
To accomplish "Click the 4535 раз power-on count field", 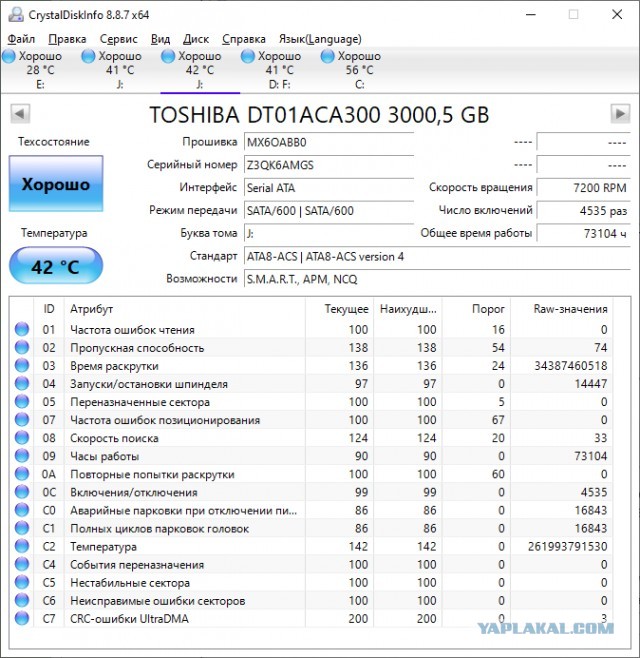I will pos(583,210).
